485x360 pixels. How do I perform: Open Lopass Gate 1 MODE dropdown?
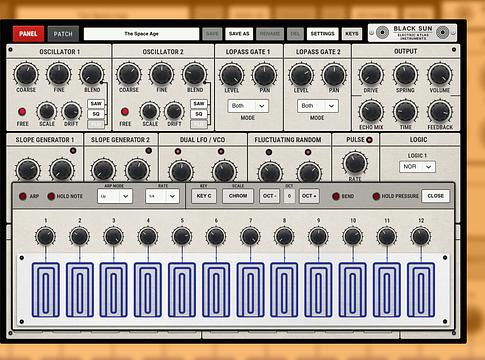pos(248,106)
